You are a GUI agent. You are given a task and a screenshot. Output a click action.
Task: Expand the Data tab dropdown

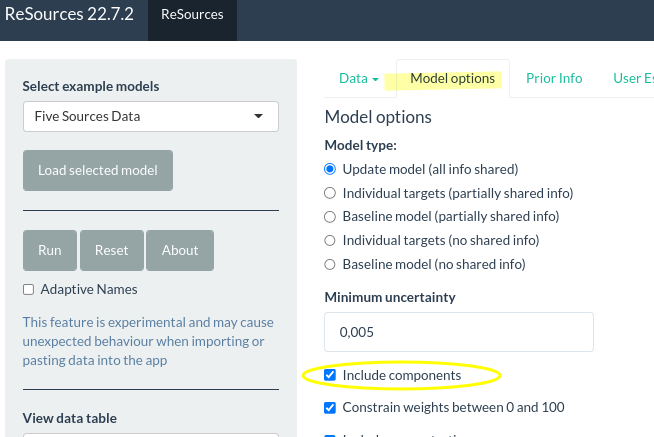tap(359, 78)
